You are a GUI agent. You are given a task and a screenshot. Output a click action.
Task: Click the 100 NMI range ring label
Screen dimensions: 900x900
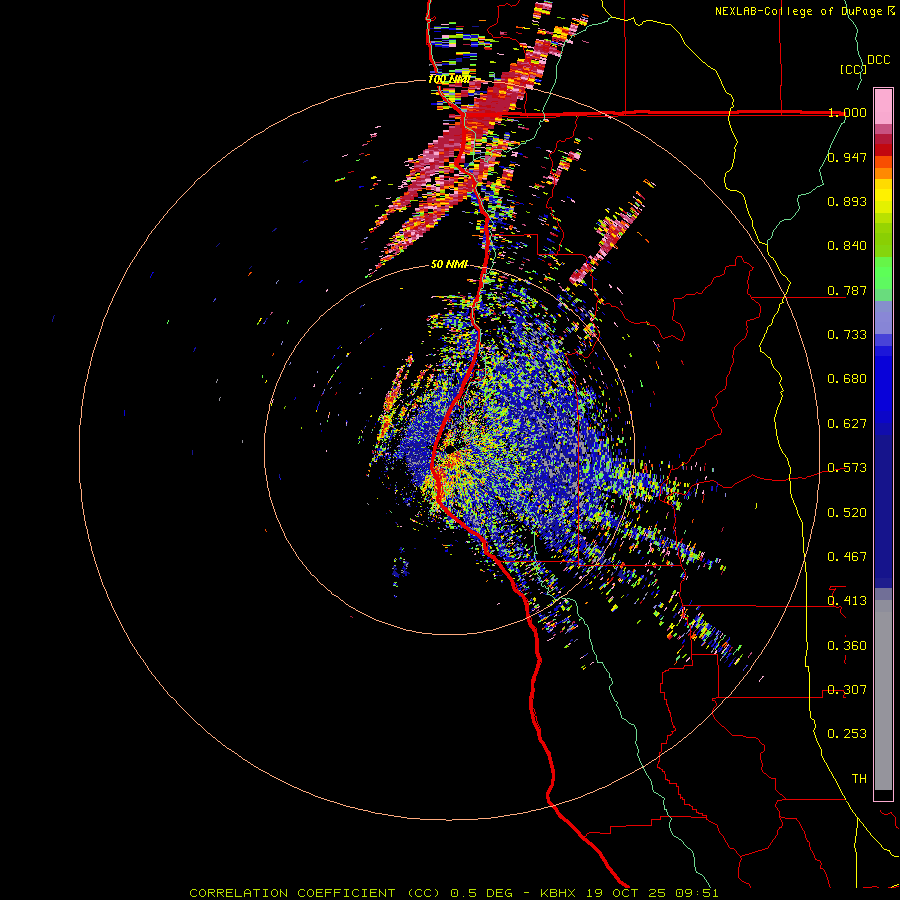pyautogui.click(x=449, y=79)
